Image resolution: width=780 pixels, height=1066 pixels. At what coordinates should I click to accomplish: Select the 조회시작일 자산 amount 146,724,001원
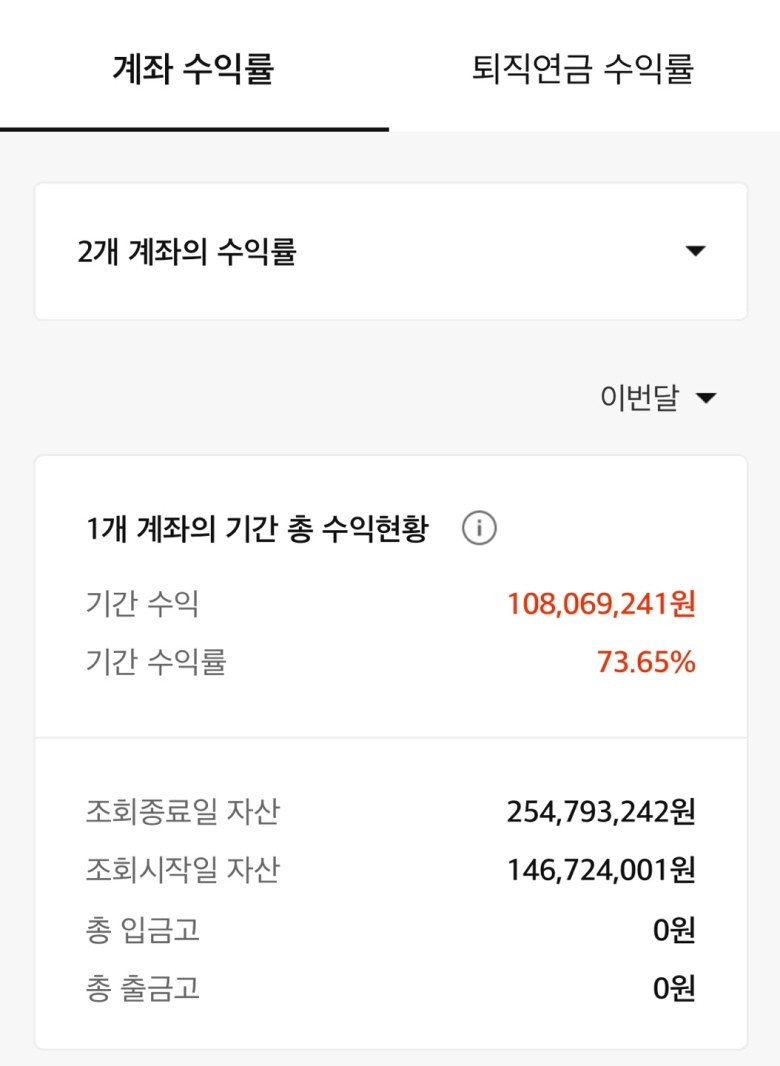click(x=601, y=870)
